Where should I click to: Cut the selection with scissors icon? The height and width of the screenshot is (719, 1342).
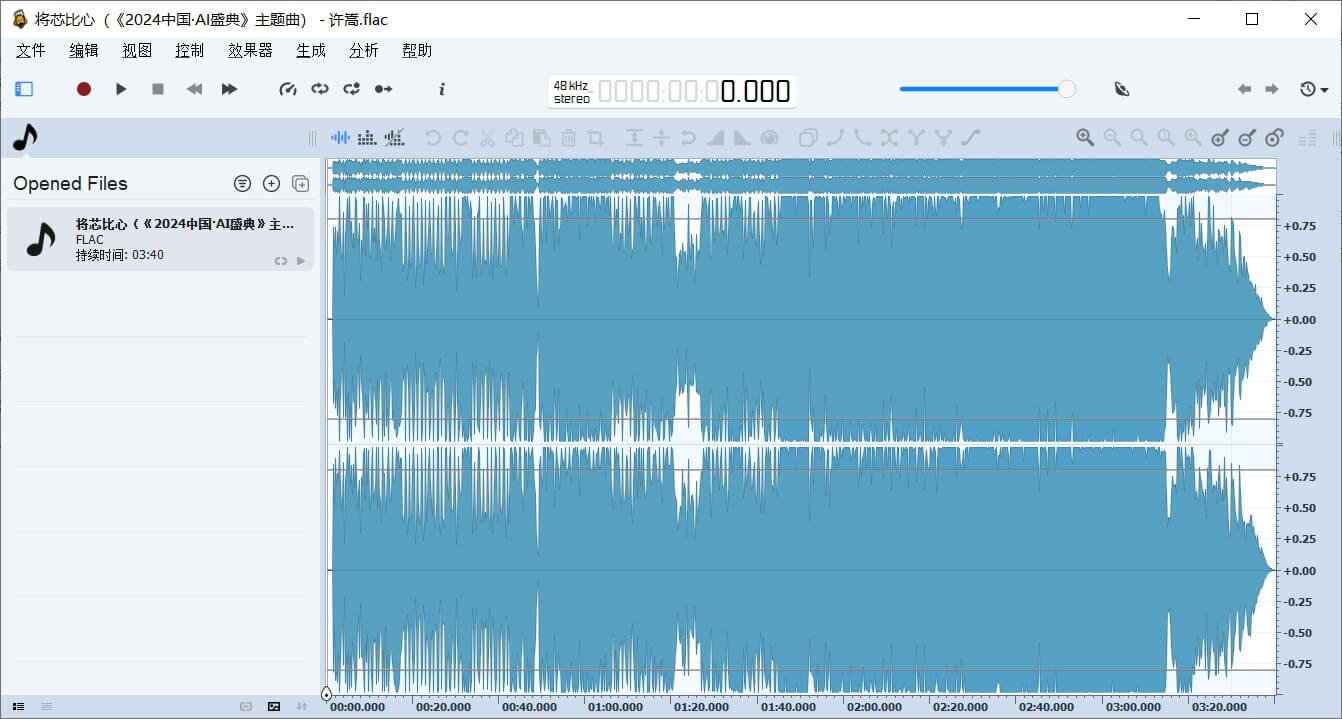point(487,138)
